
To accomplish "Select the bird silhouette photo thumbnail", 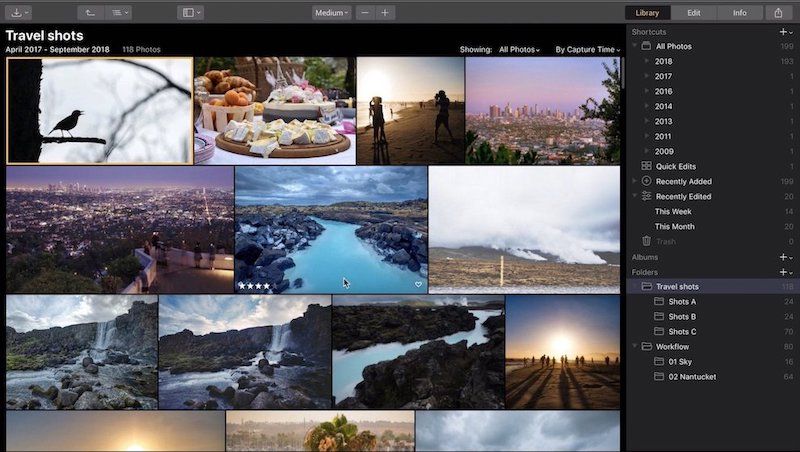I will coord(99,110).
